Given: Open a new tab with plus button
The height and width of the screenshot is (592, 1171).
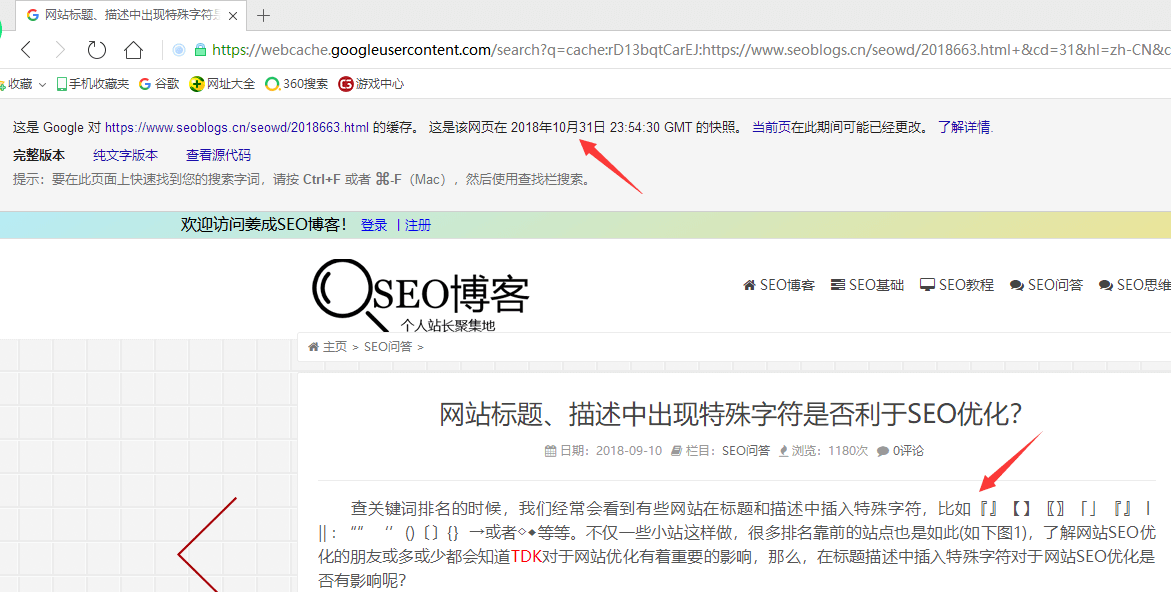Looking at the screenshot, I should pos(264,16).
